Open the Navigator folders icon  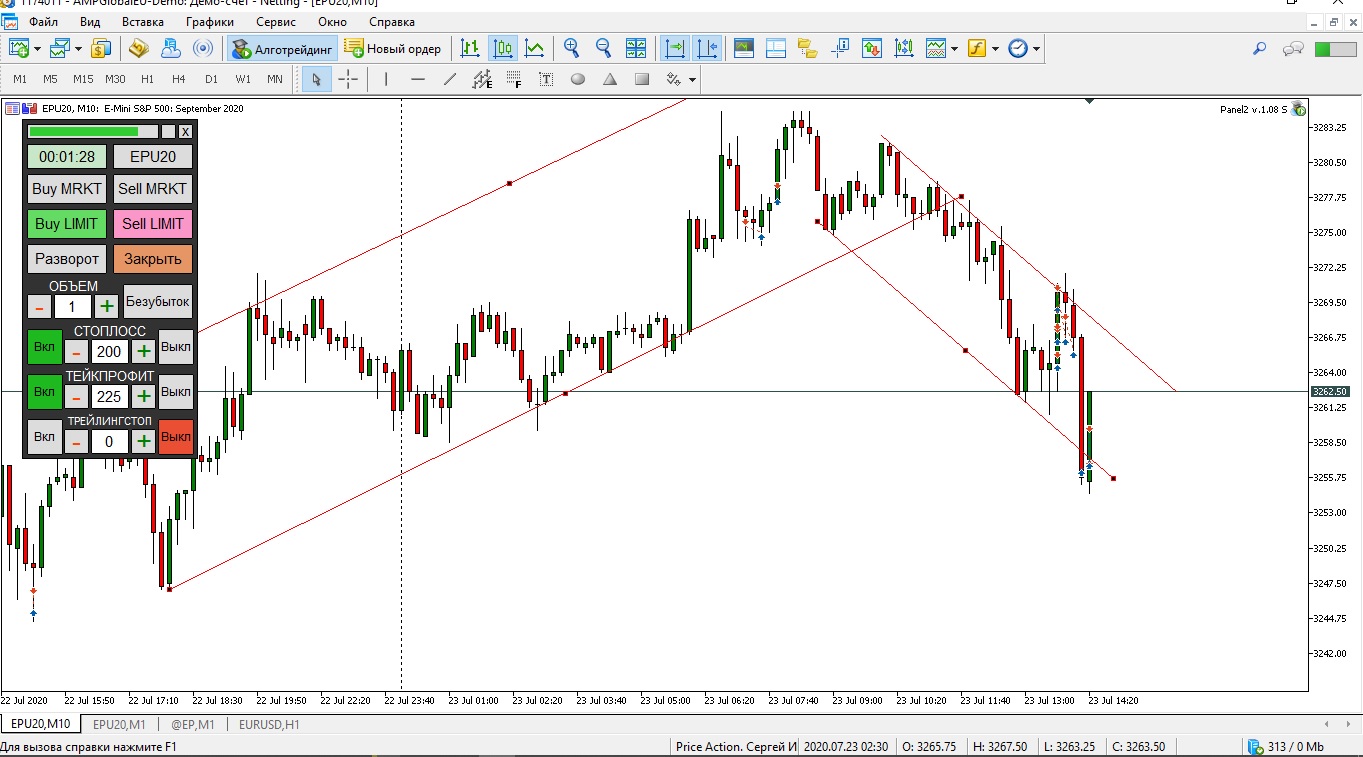[808, 47]
